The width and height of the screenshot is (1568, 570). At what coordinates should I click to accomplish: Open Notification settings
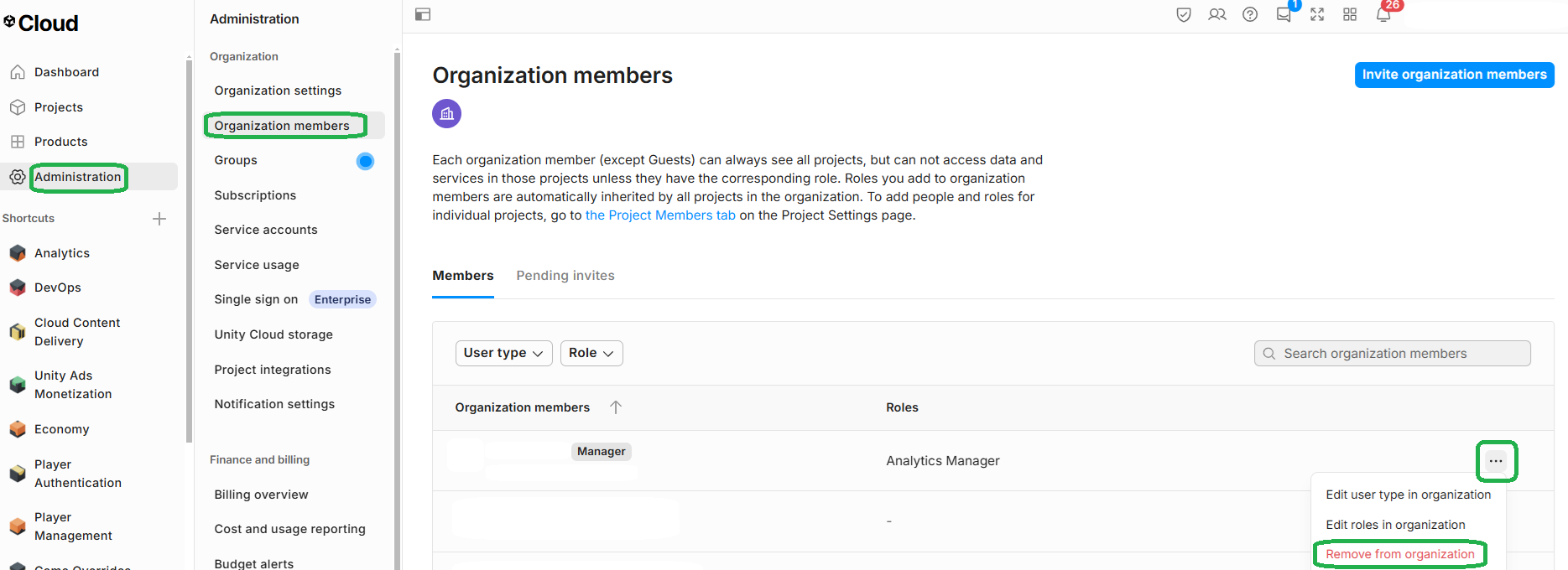coord(274,404)
